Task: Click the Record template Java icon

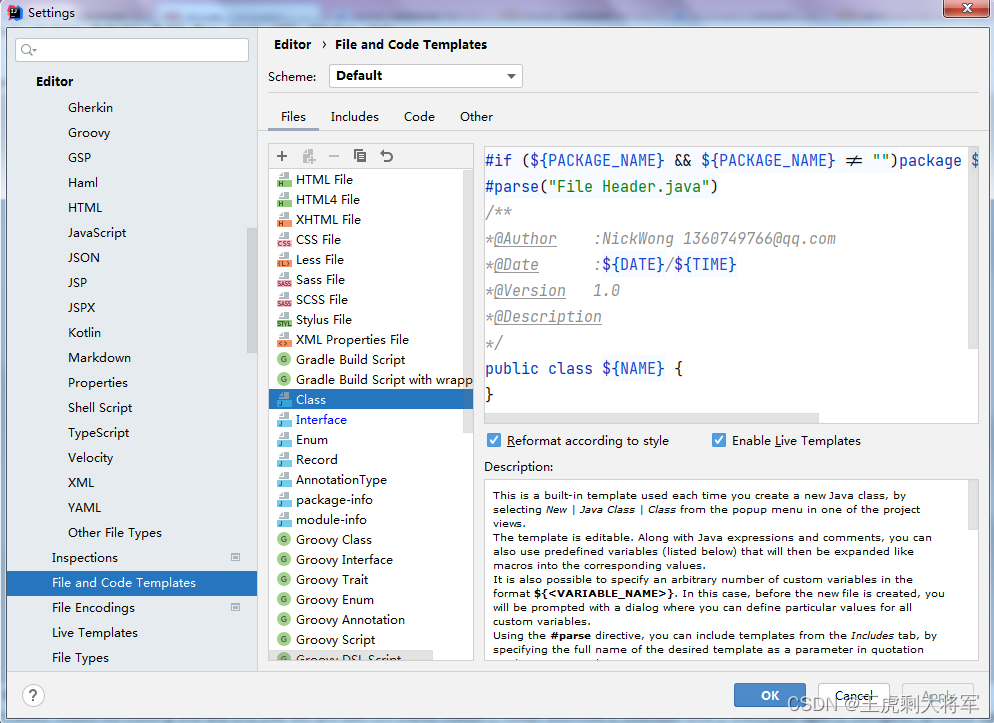Action: pos(284,460)
